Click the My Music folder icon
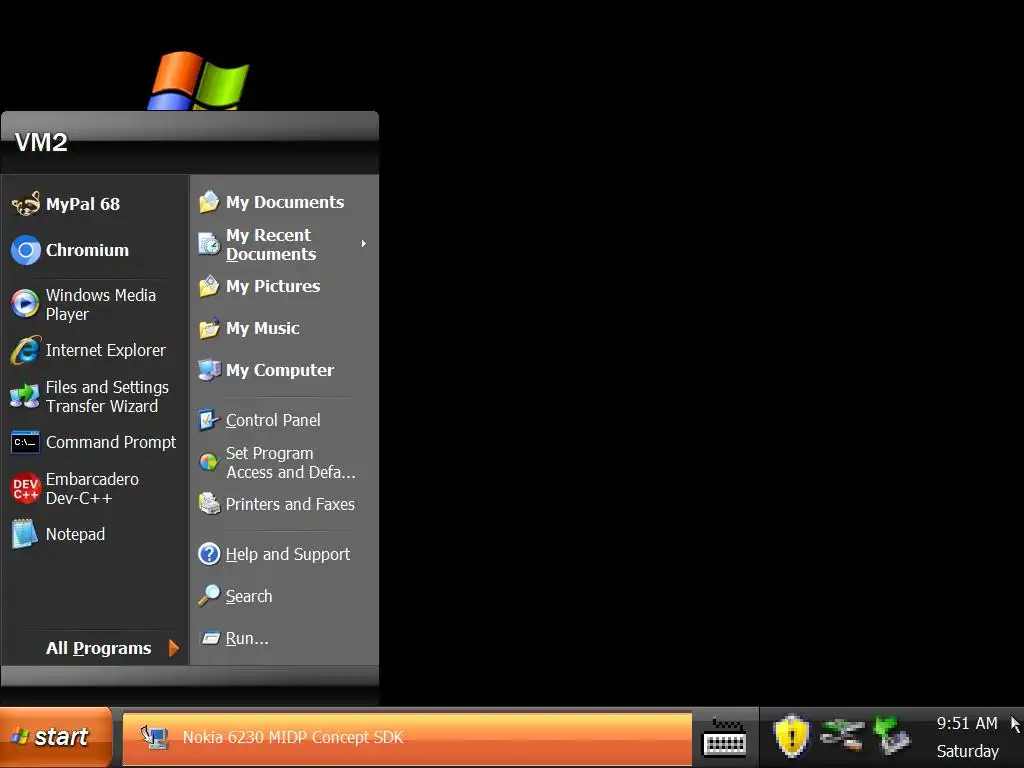1024x768 pixels. 209,328
